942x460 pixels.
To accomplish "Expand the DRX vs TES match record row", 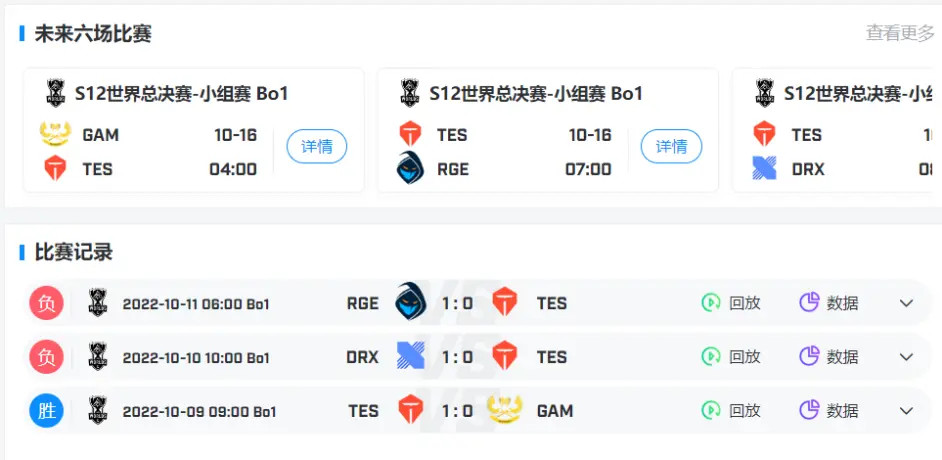I will pos(907,357).
